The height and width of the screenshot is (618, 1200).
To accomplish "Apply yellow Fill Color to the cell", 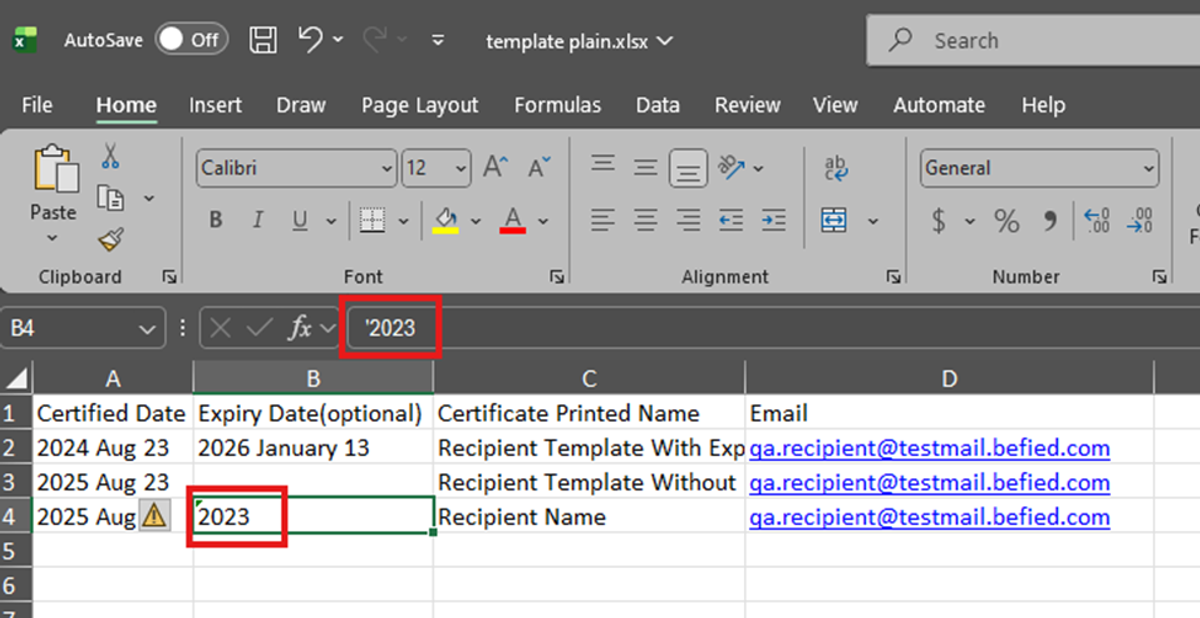I will [446, 220].
